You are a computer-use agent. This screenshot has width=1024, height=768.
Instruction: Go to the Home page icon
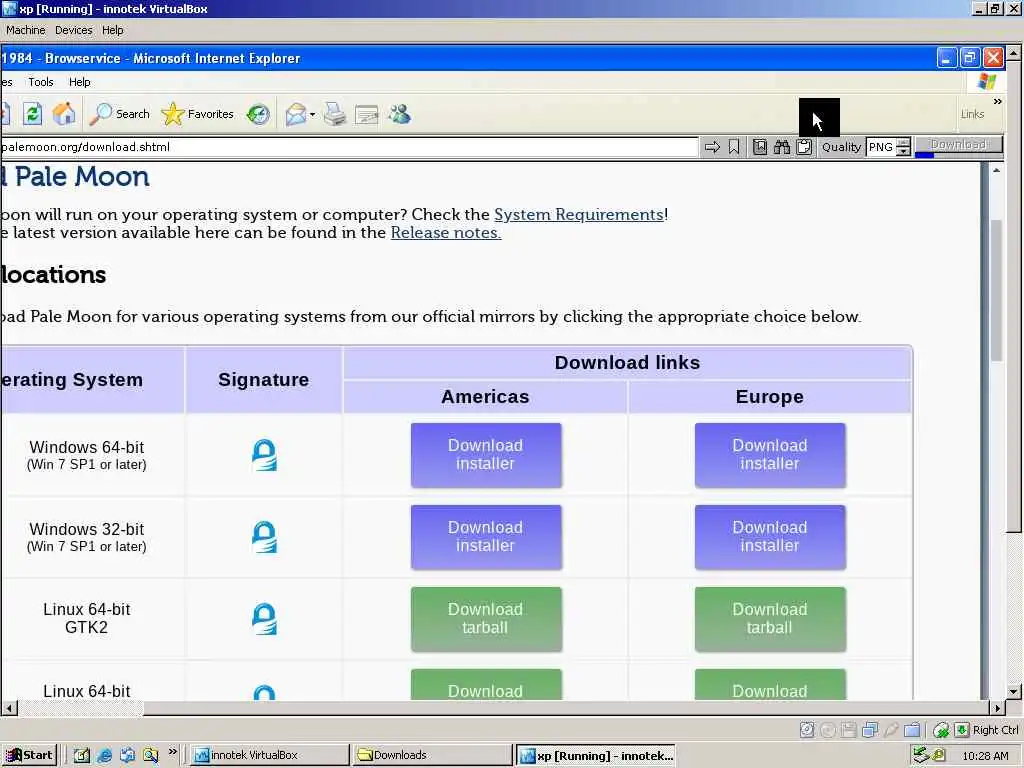(64, 114)
